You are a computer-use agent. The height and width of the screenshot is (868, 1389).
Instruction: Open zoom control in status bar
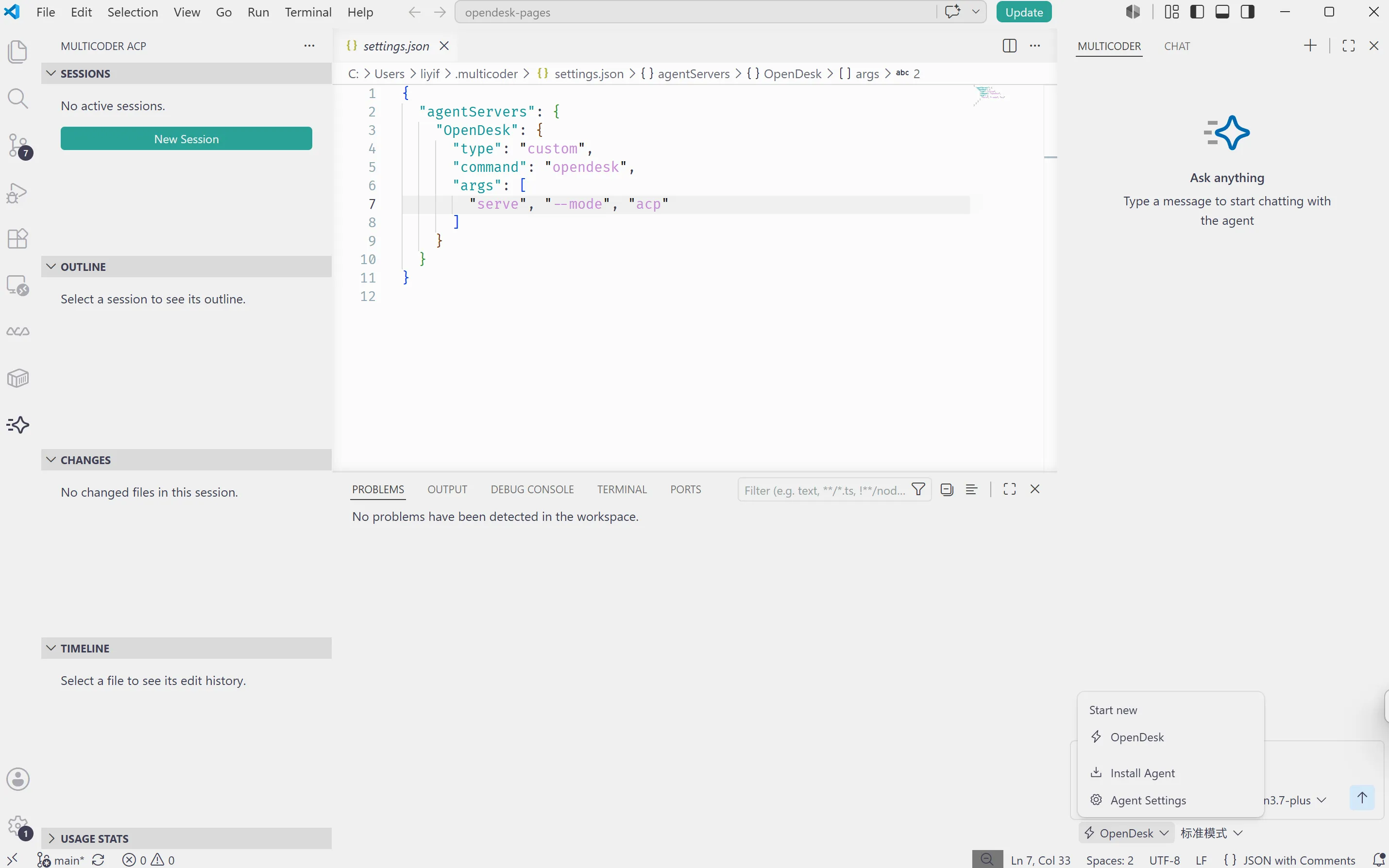(x=987, y=859)
